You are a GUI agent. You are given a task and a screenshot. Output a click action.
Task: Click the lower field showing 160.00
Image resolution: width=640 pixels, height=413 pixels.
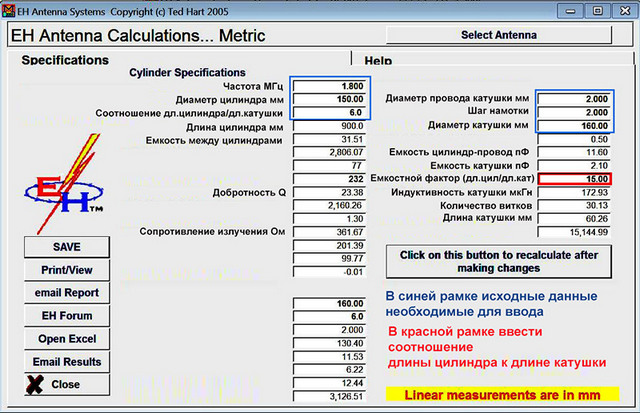329,303
